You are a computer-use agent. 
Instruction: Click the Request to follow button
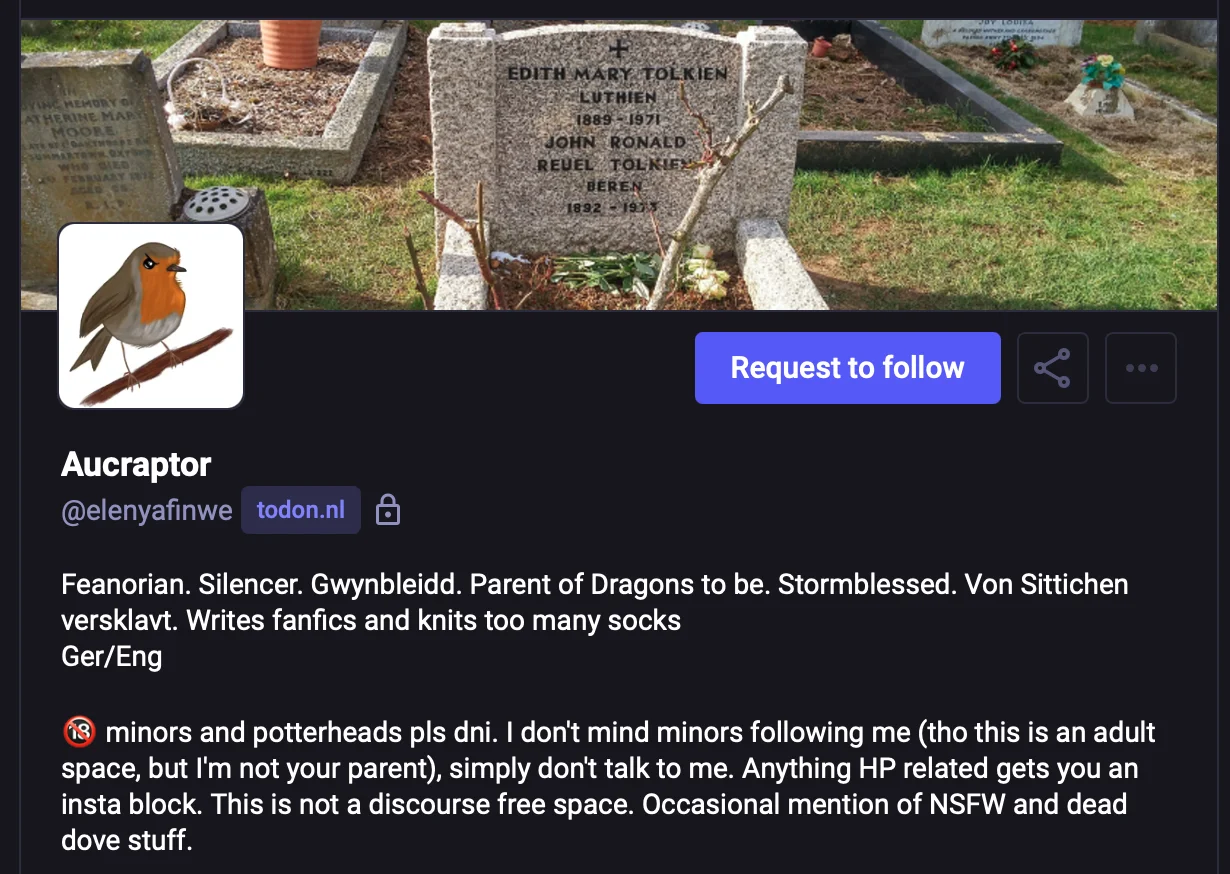tap(847, 368)
